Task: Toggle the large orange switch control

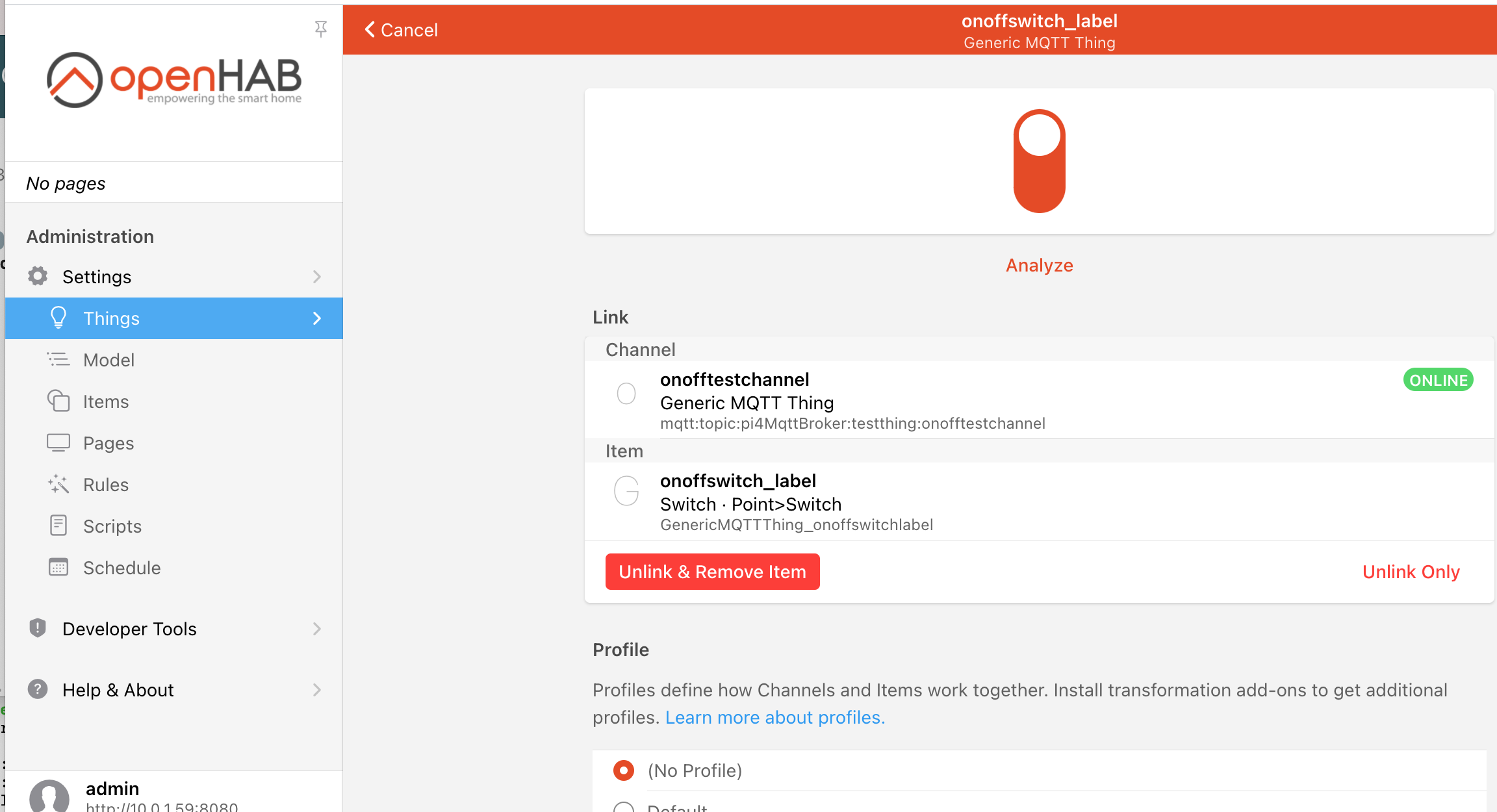Action: [1039, 160]
